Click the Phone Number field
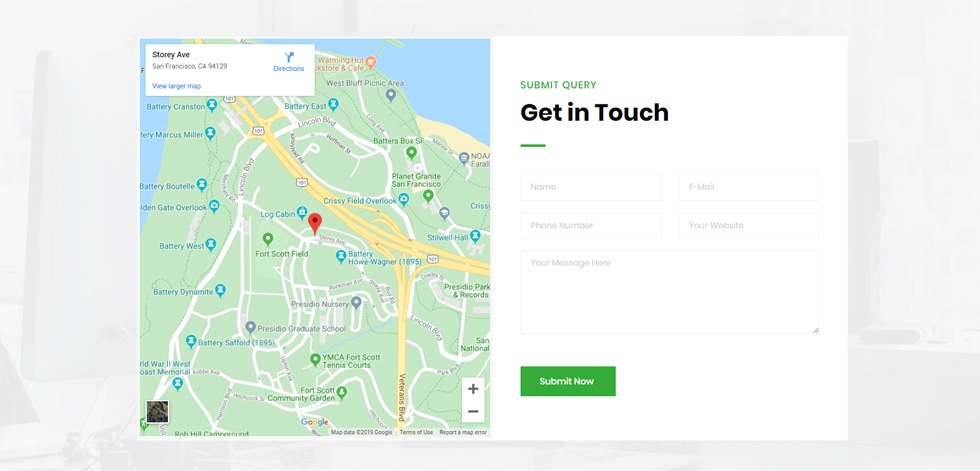The image size is (980, 471). click(591, 226)
